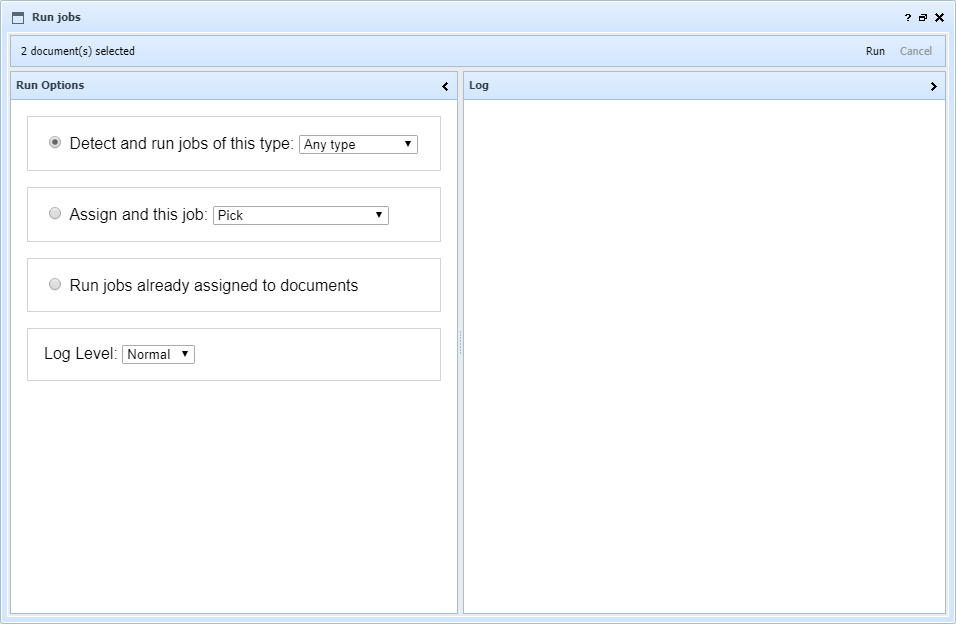Viewport: 956px width, 624px height.
Task: Open the Log Level Normal dropdown
Action: (x=158, y=354)
